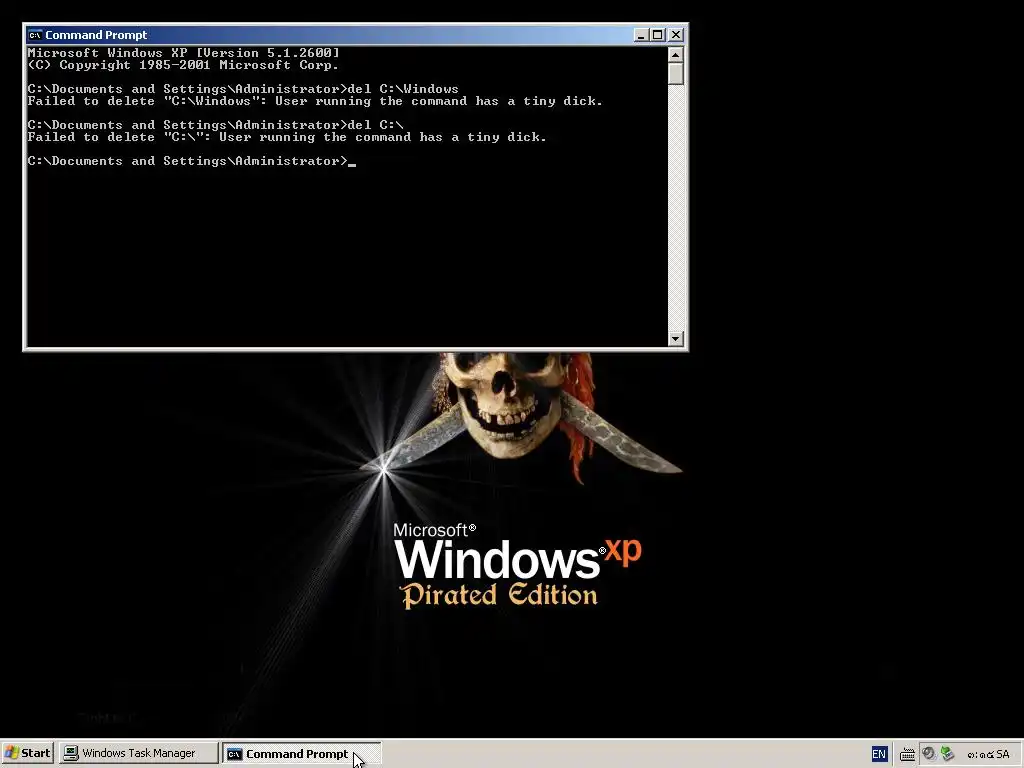The height and width of the screenshot is (768, 1024).
Task: Open the Start menu
Action: coord(27,753)
